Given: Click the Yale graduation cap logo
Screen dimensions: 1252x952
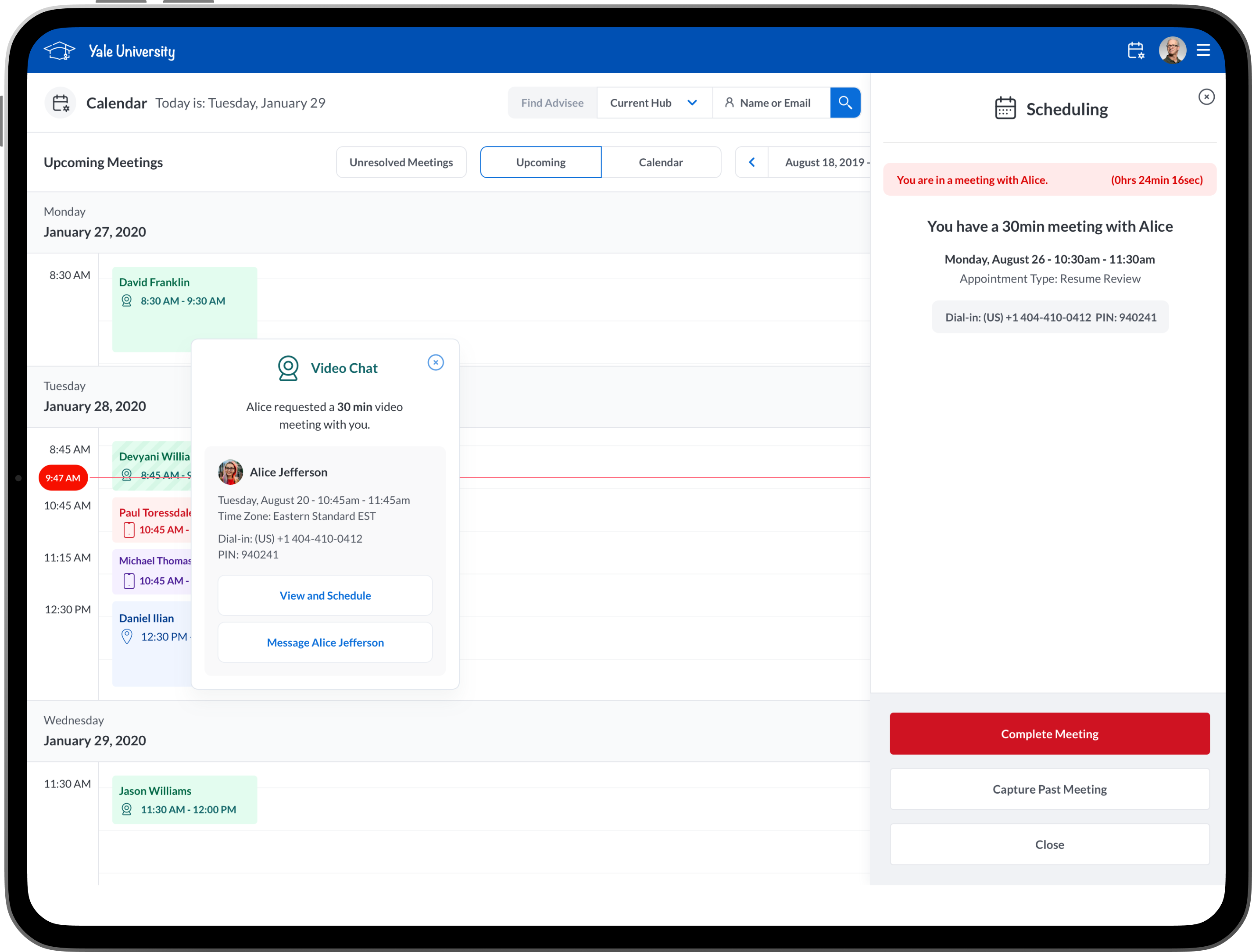Looking at the screenshot, I should pos(60,51).
